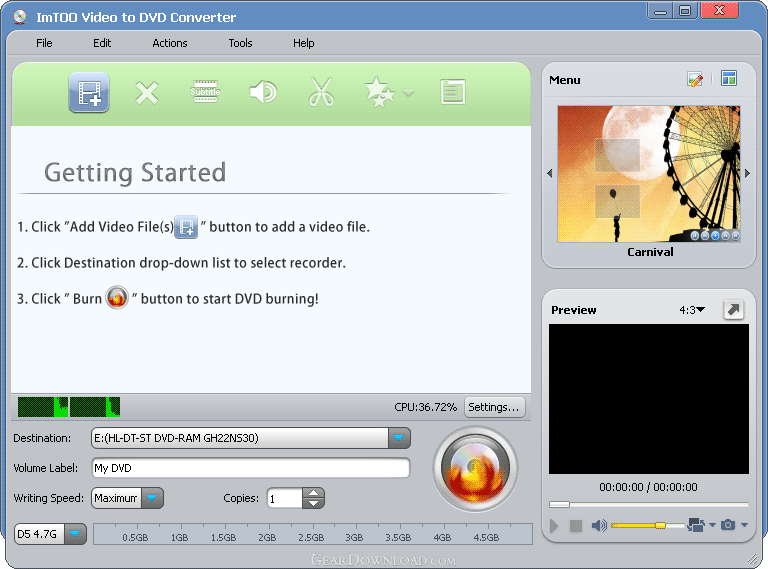Click the preview display mode icon
The image size is (768, 569).
coord(696,525)
